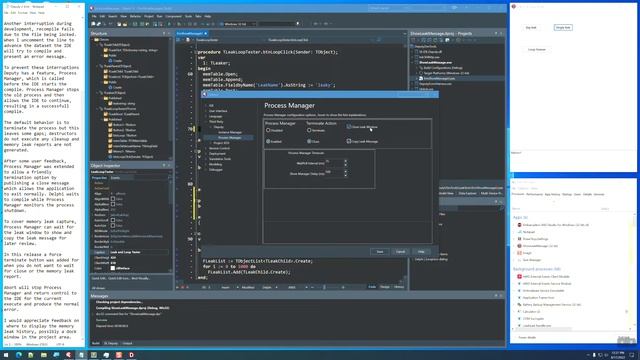Collapse Third Party node in options tree

[x=206, y=122]
